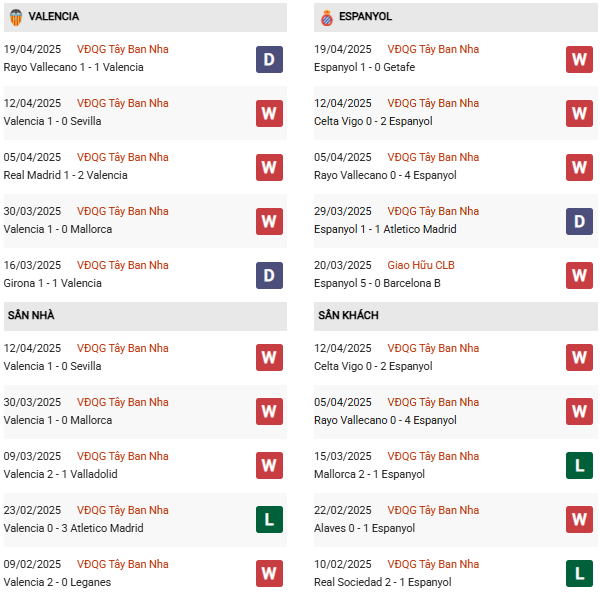Click the Valencia club crest icon
Viewport: 600px width, 595px height.
pos(16,17)
